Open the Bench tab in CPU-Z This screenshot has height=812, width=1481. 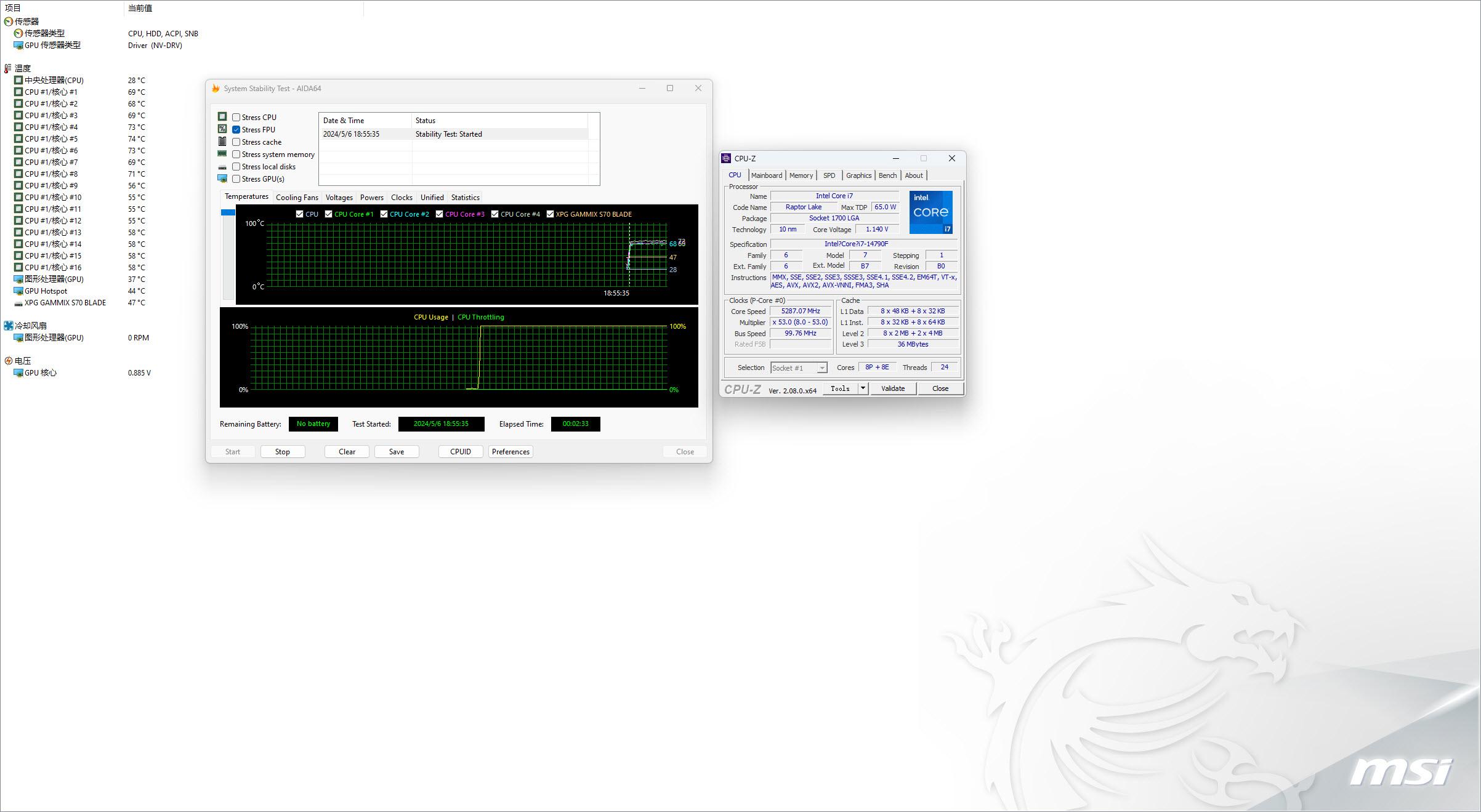tap(887, 175)
